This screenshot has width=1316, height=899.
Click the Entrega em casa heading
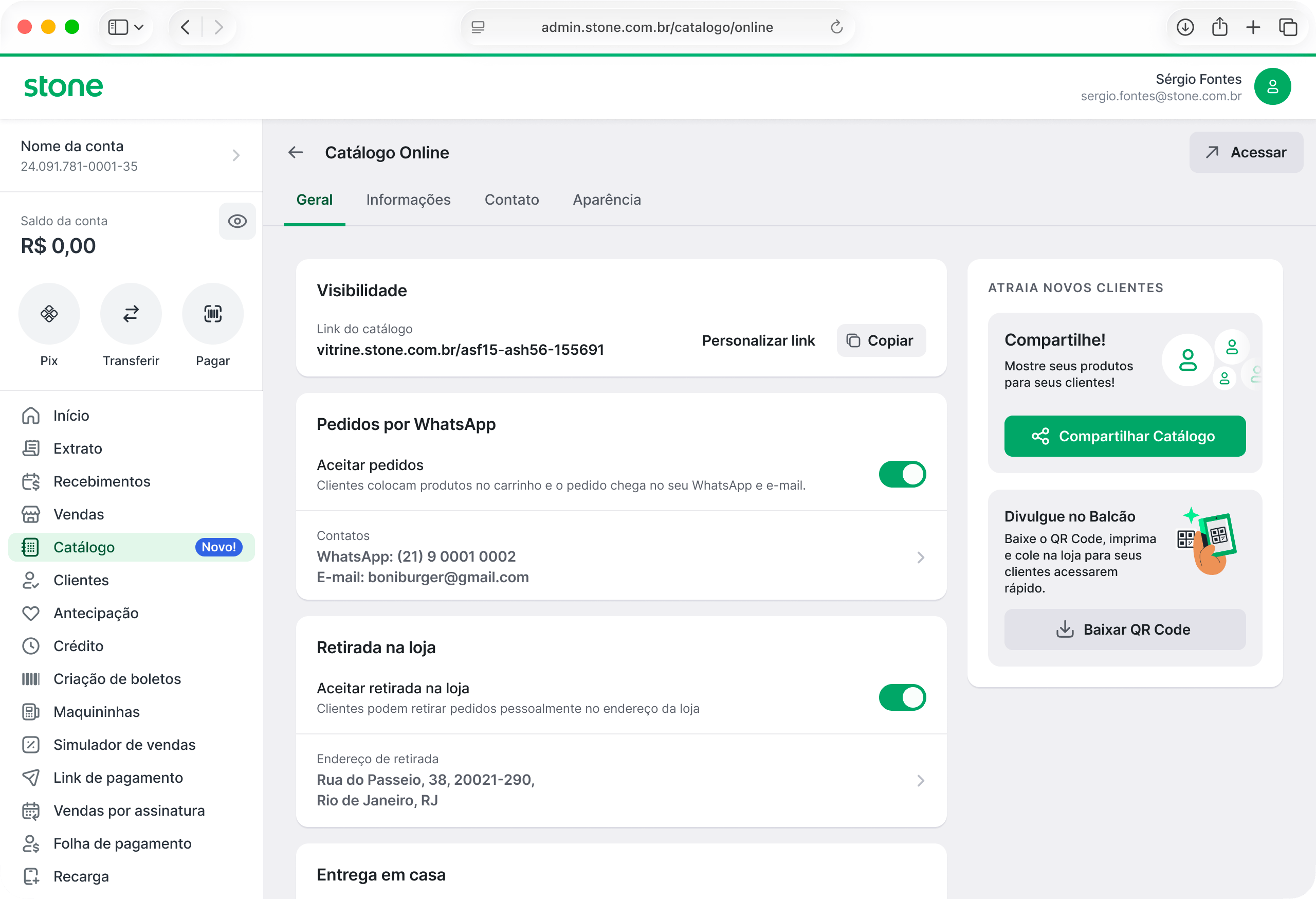381,874
